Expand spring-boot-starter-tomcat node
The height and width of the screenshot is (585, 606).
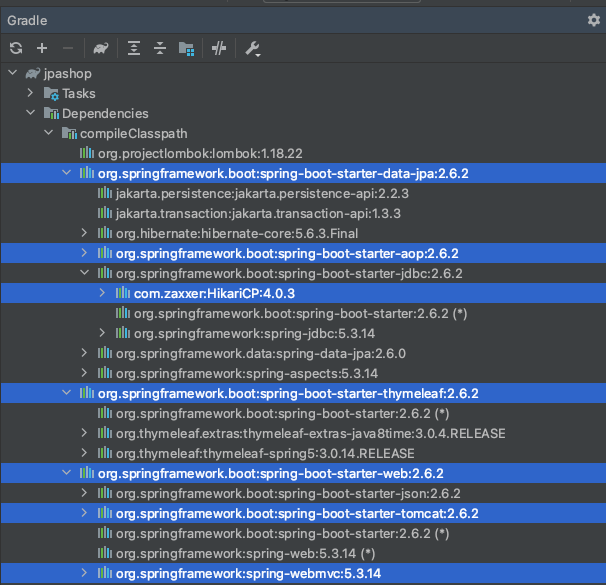[84, 513]
